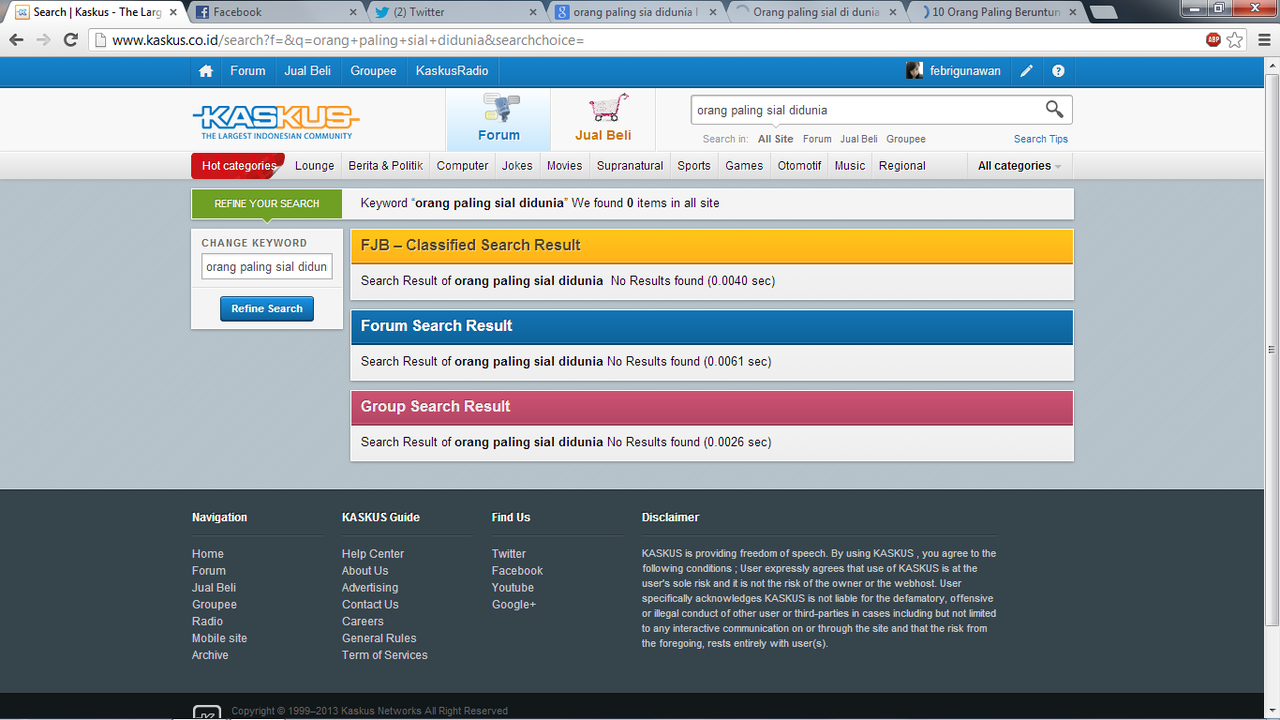Image resolution: width=1280 pixels, height=720 pixels.
Task: Click the main Kaskus search field
Action: 866,110
